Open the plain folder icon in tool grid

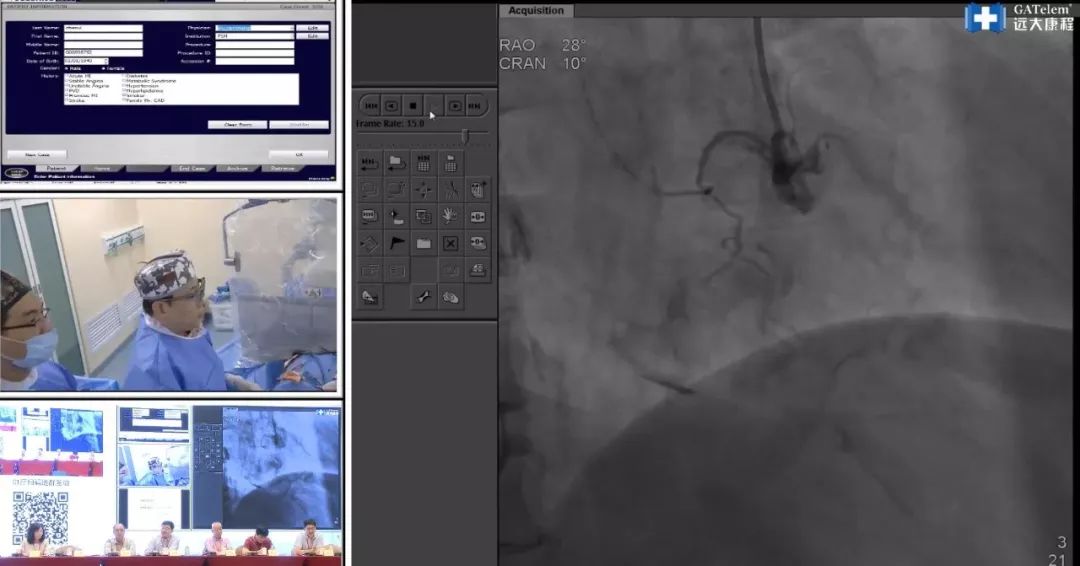click(x=424, y=243)
